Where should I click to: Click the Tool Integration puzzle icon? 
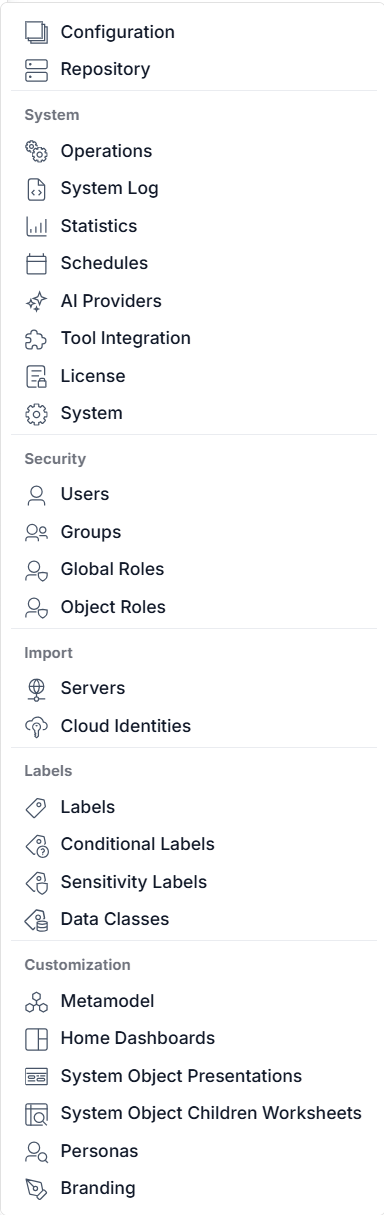(x=36, y=339)
